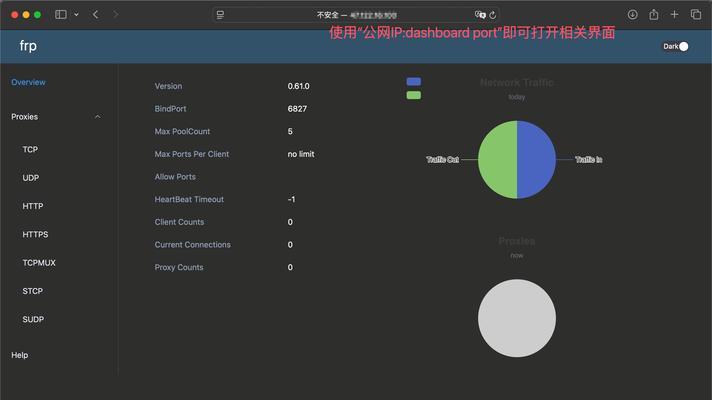This screenshot has width=712, height=400.
Task: Close the window with the red button
Action: [x=15, y=15]
